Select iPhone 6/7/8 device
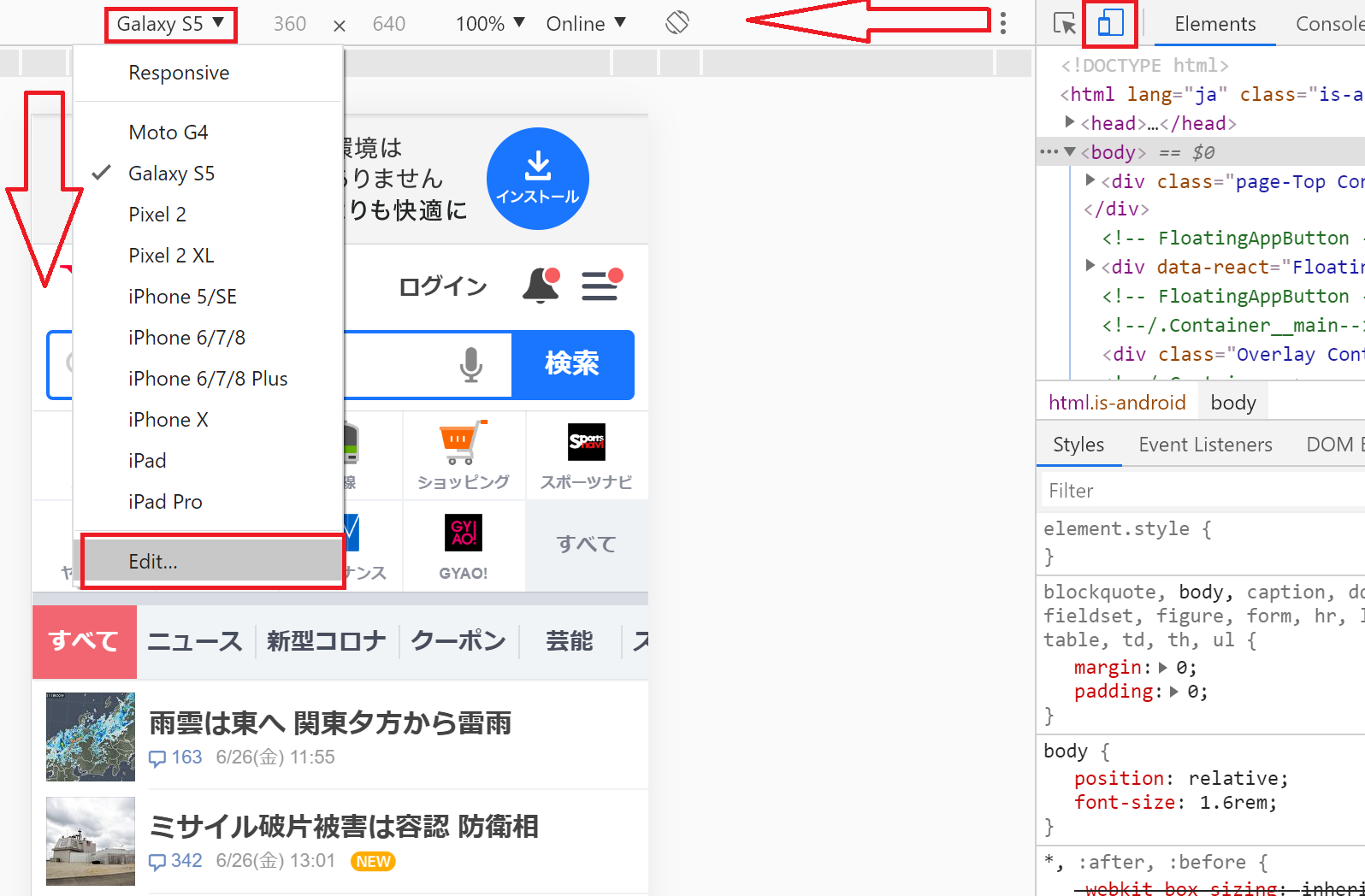This screenshot has height=896, width=1365. (209, 338)
